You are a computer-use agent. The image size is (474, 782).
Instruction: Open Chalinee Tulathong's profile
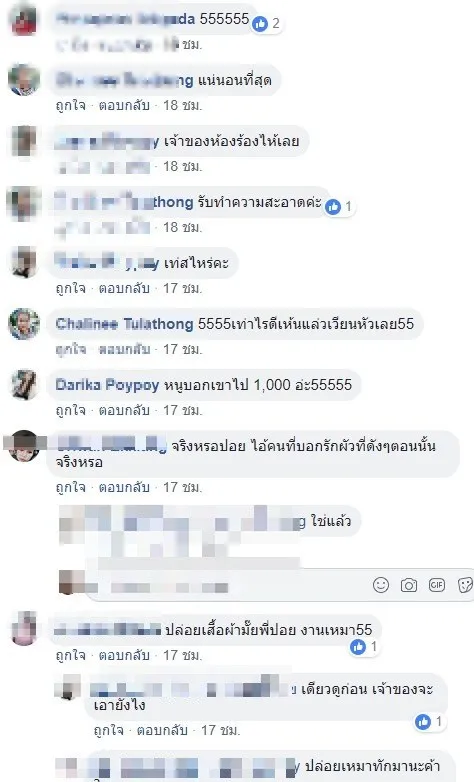pos(124,324)
